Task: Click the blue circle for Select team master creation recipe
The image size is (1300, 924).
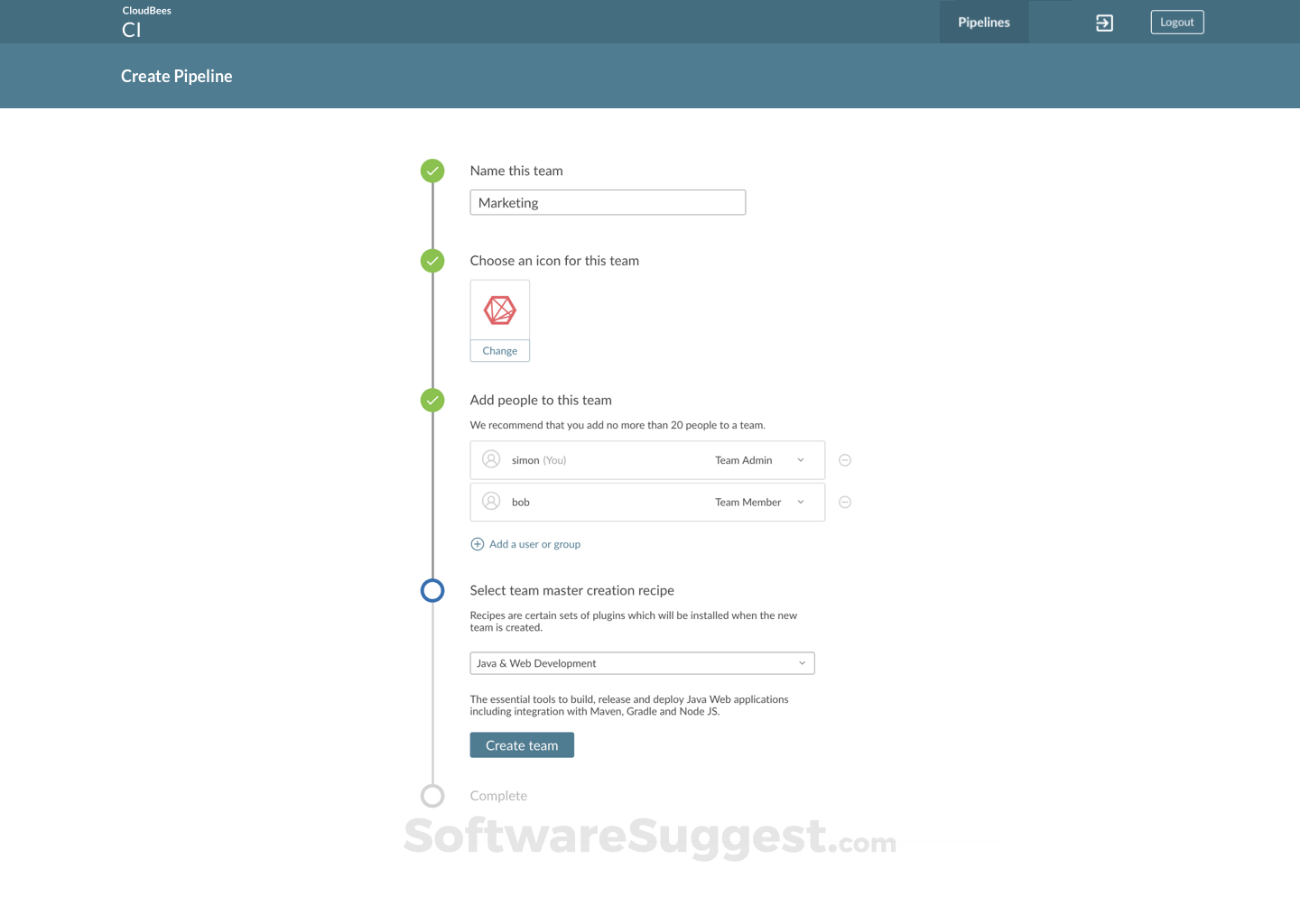Action: click(x=432, y=590)
